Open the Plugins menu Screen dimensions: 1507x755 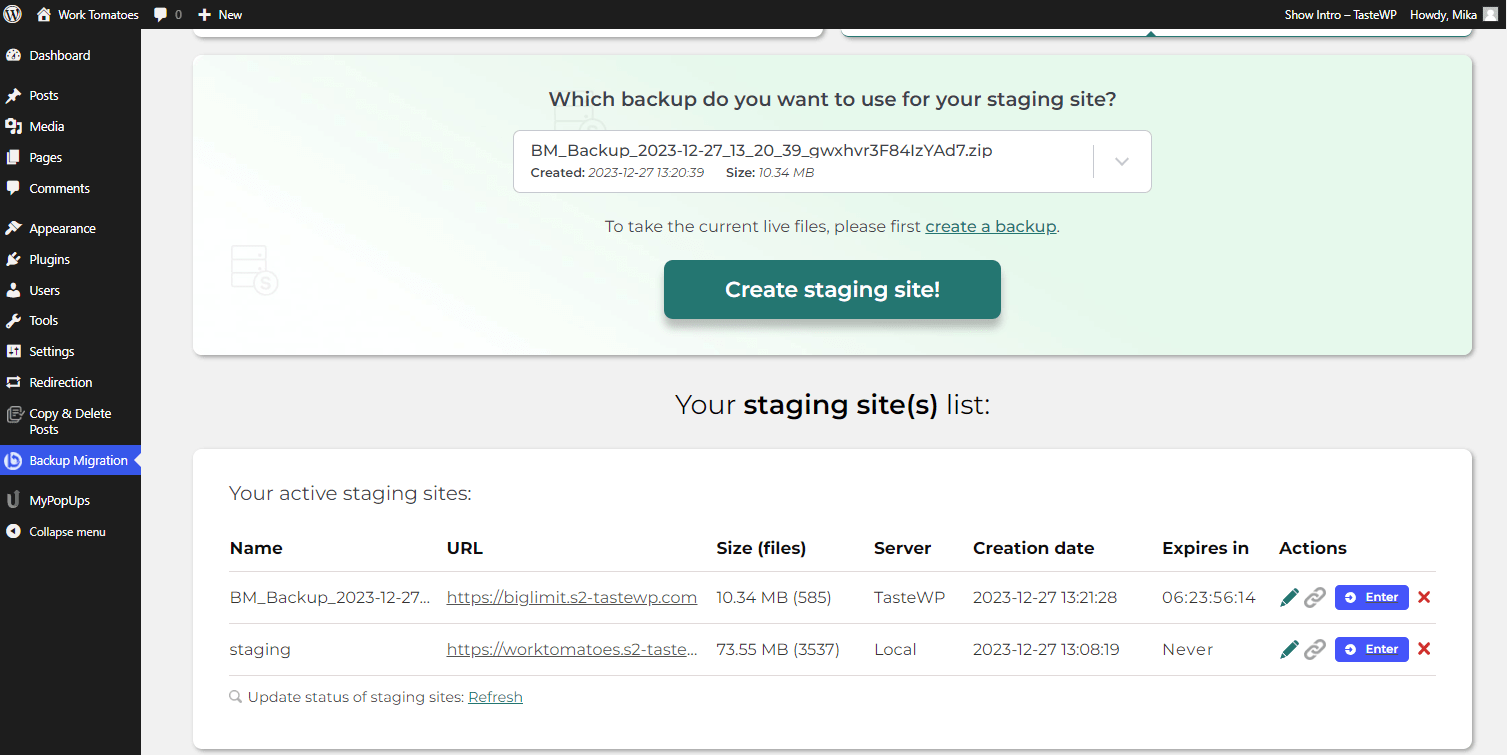pos(70,260)
